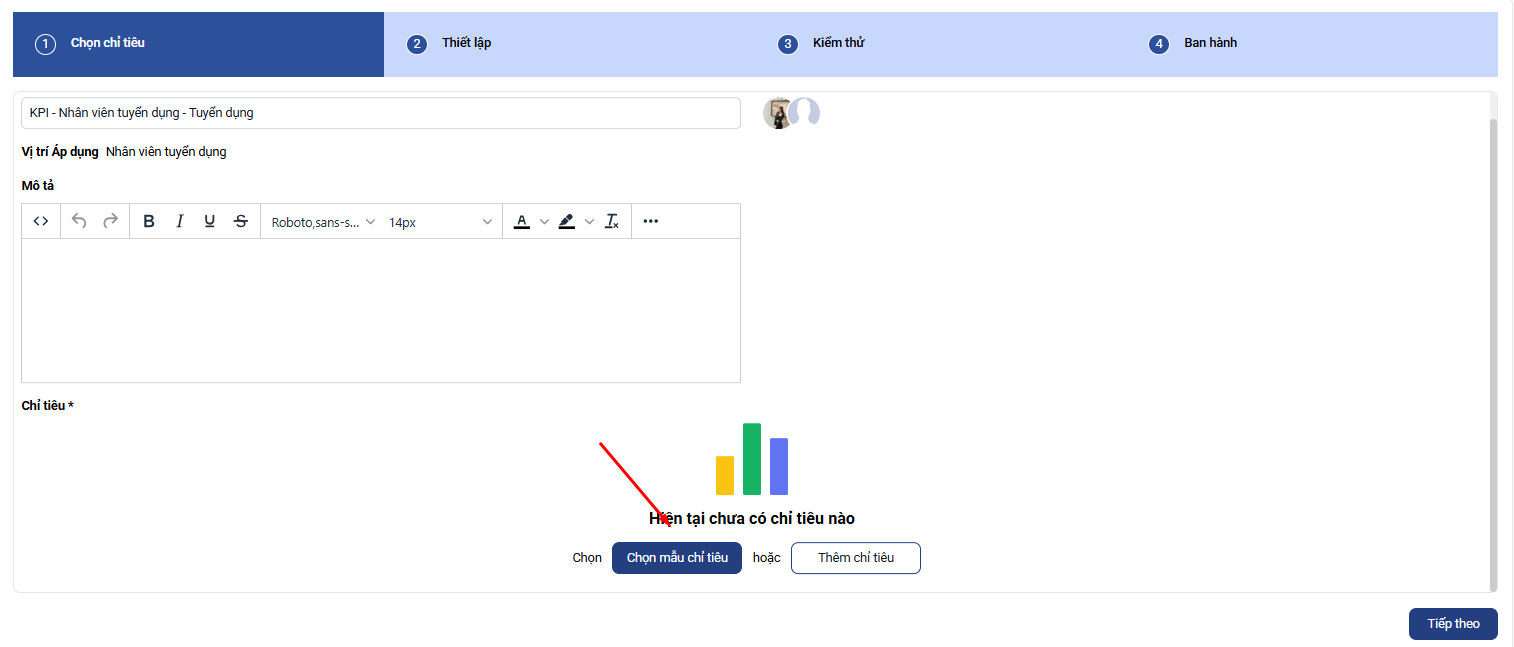This screenshot has height=647, width=1514.
Task: Toggle bold formatting in description editor
Action: 149,221
